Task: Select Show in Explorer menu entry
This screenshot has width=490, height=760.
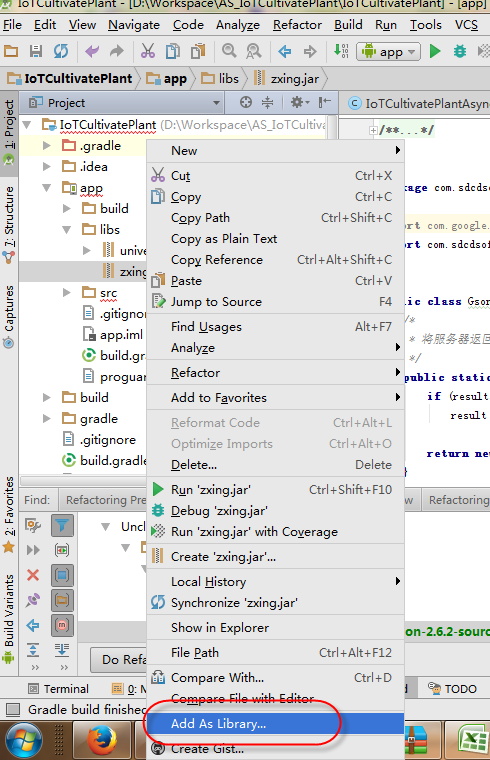Action: pyautogui.click(x=275, y=628)
